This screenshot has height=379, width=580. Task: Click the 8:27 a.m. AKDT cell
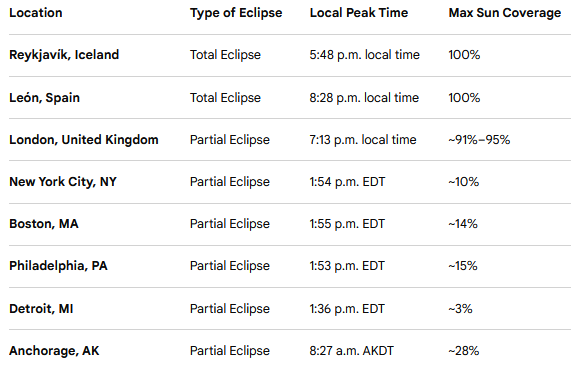point(352,351)
